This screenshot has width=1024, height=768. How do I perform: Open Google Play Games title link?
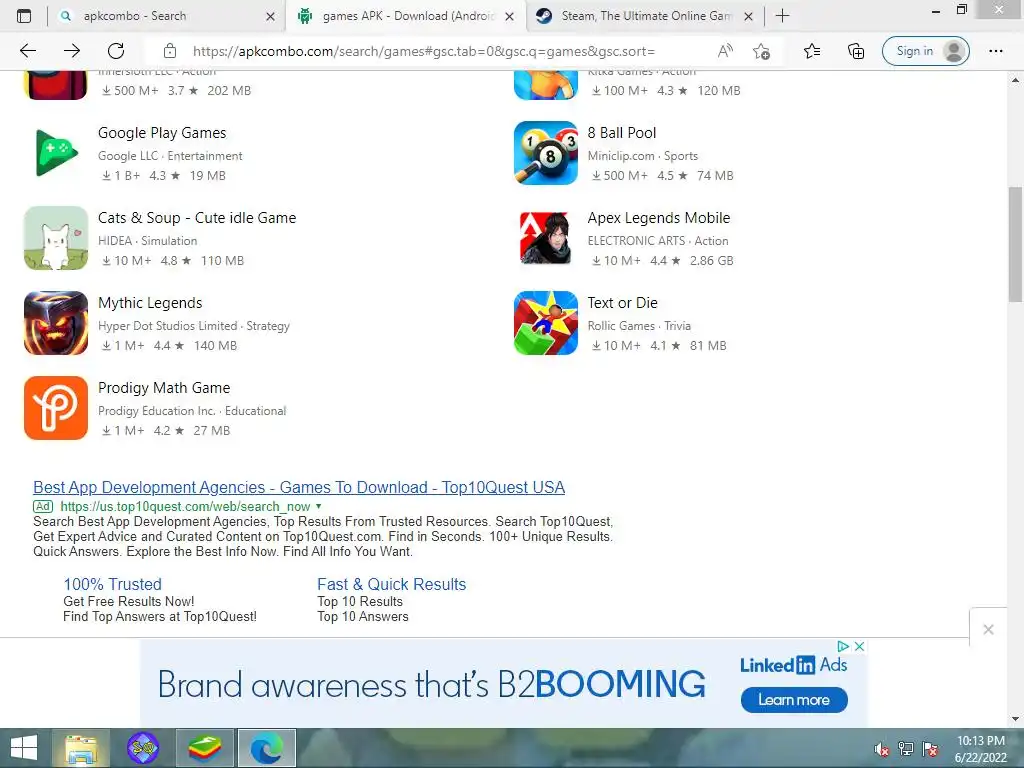click(x=162, y=133)
